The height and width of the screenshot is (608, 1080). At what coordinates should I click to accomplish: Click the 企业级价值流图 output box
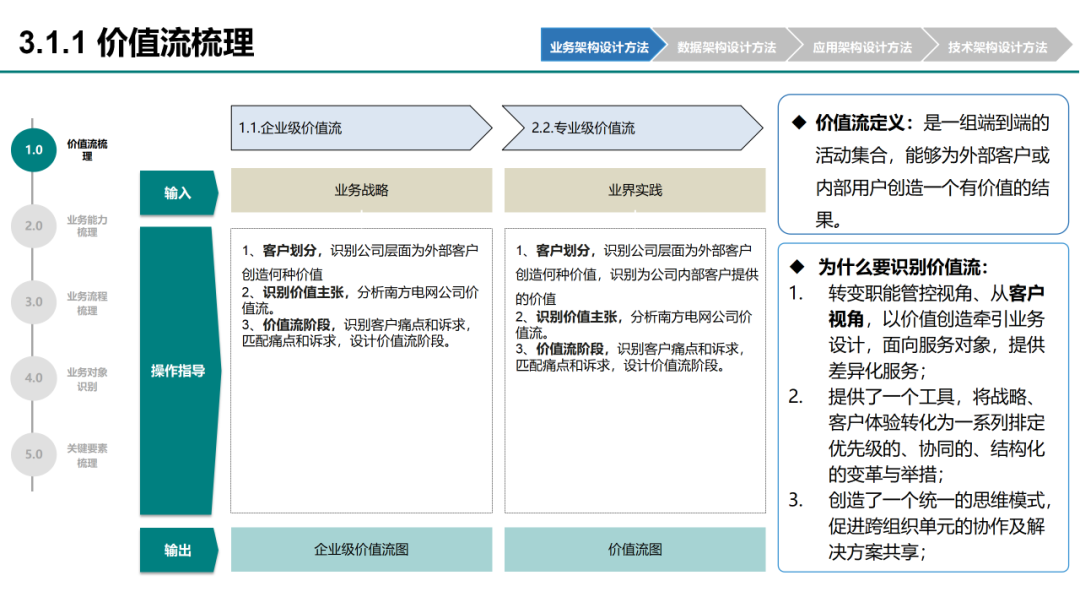coord(361,549)
